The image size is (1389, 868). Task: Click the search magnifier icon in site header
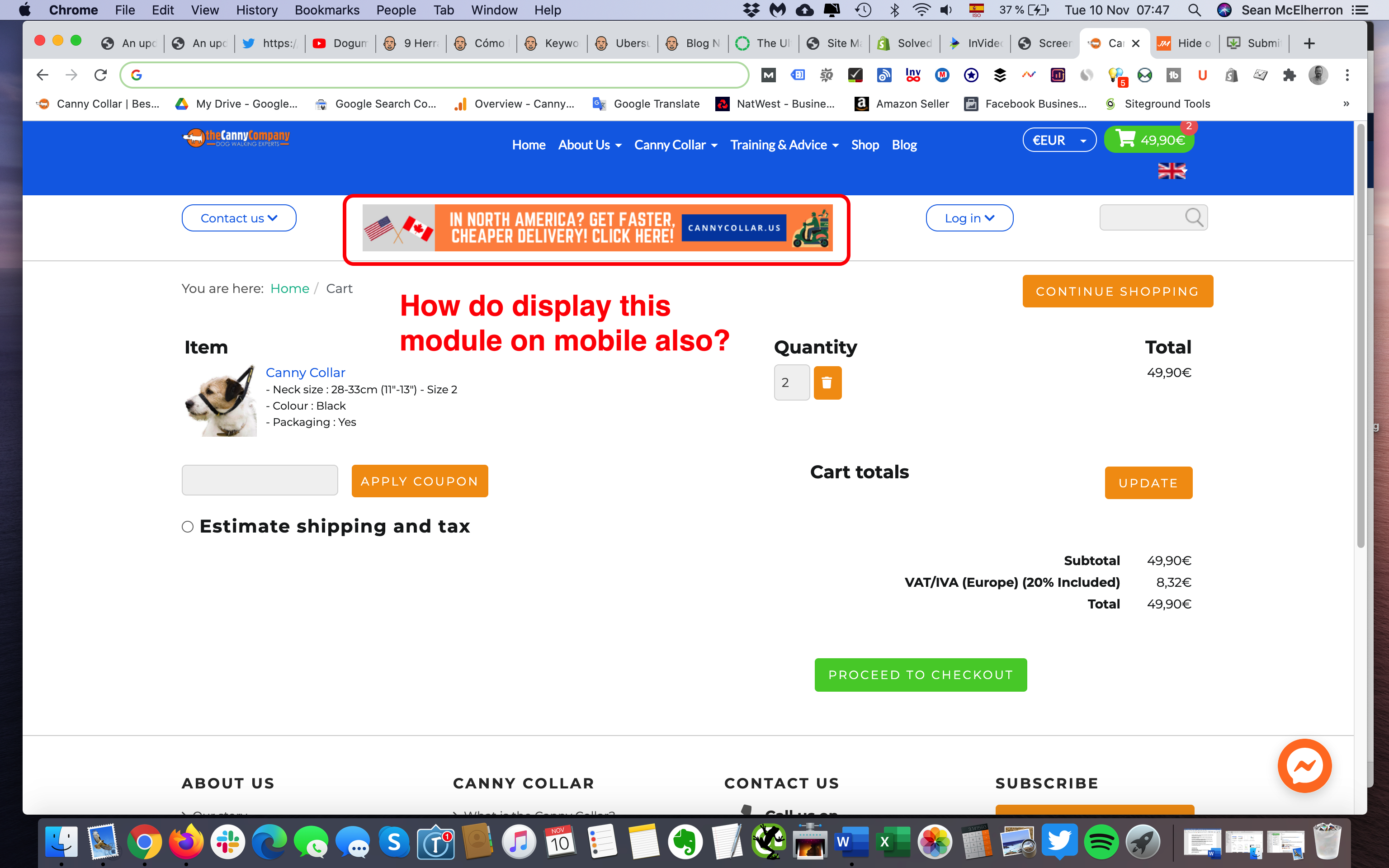click(x=1194, y=217)
